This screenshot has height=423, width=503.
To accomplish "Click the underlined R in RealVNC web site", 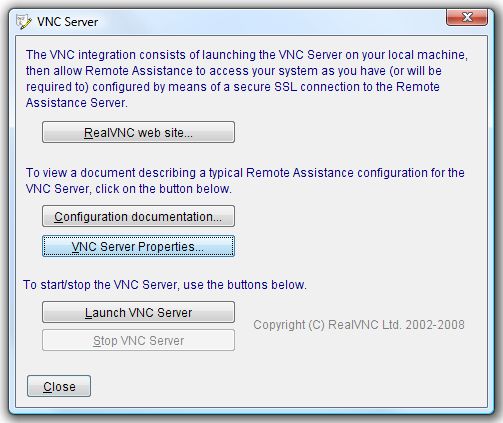I will pos(88,133).
